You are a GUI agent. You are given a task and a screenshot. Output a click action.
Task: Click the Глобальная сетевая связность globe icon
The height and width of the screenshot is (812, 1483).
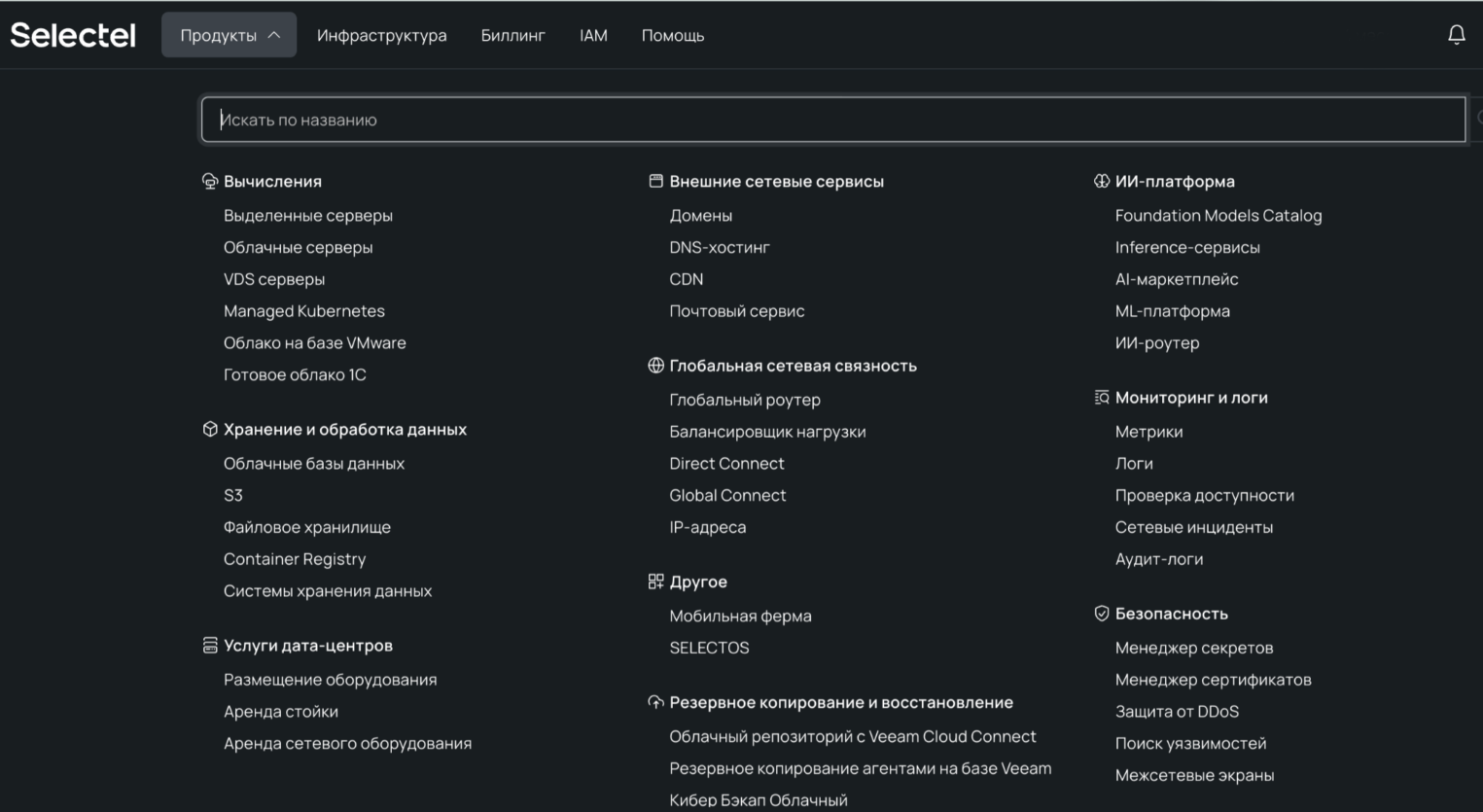(x=655, y=366)
